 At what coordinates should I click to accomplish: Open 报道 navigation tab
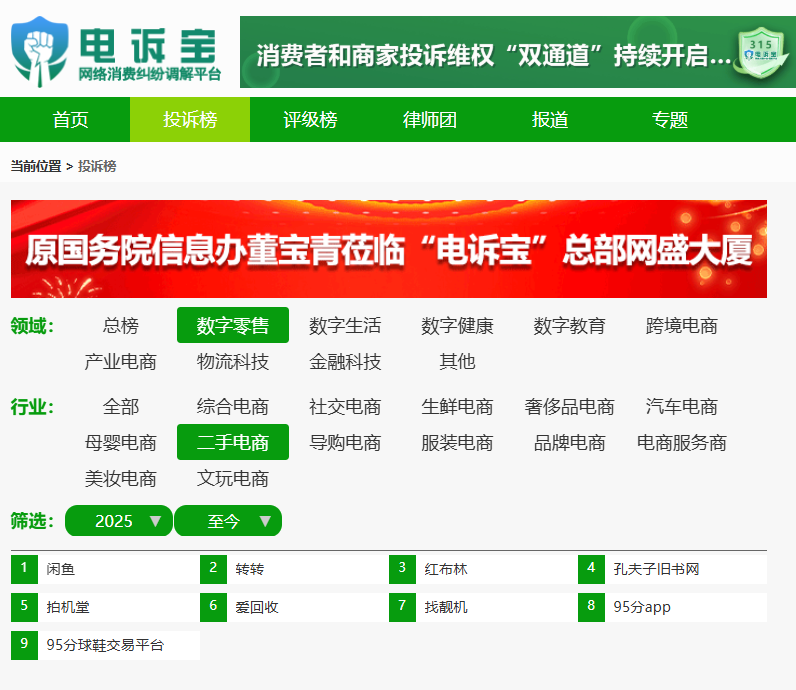pos(549,120)
